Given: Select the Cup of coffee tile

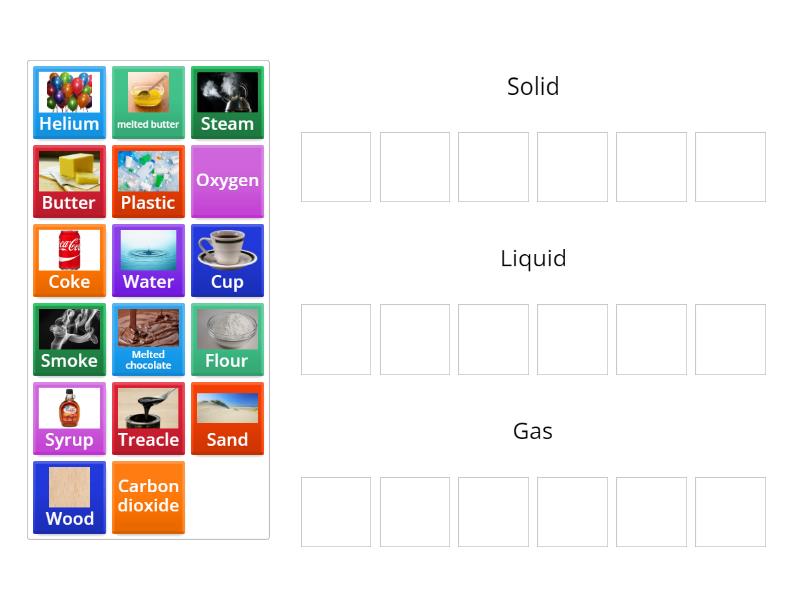Looking at the screenshot, I should coord(227,260).
